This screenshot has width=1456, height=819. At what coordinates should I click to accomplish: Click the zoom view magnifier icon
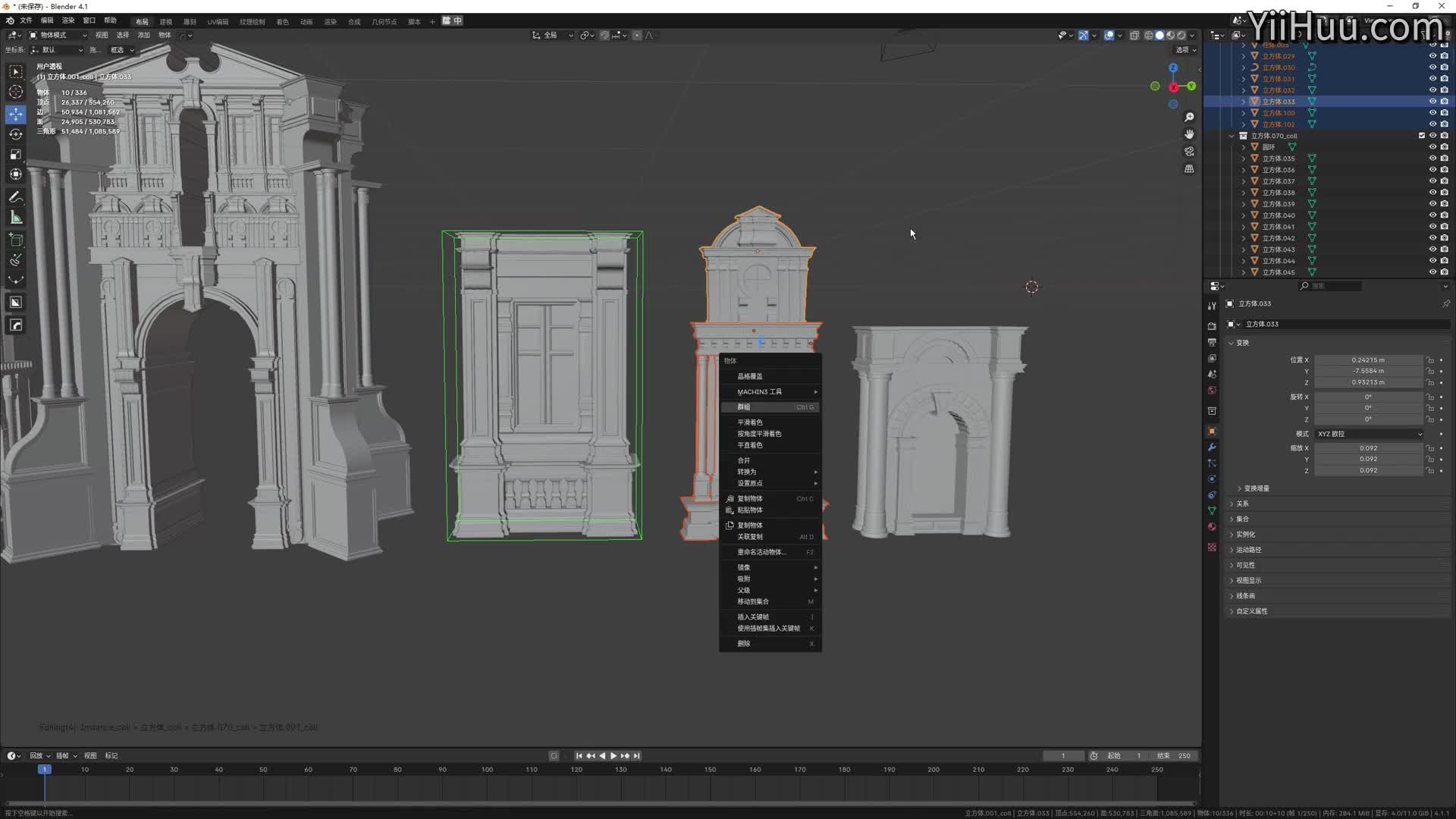point(1189,117)
